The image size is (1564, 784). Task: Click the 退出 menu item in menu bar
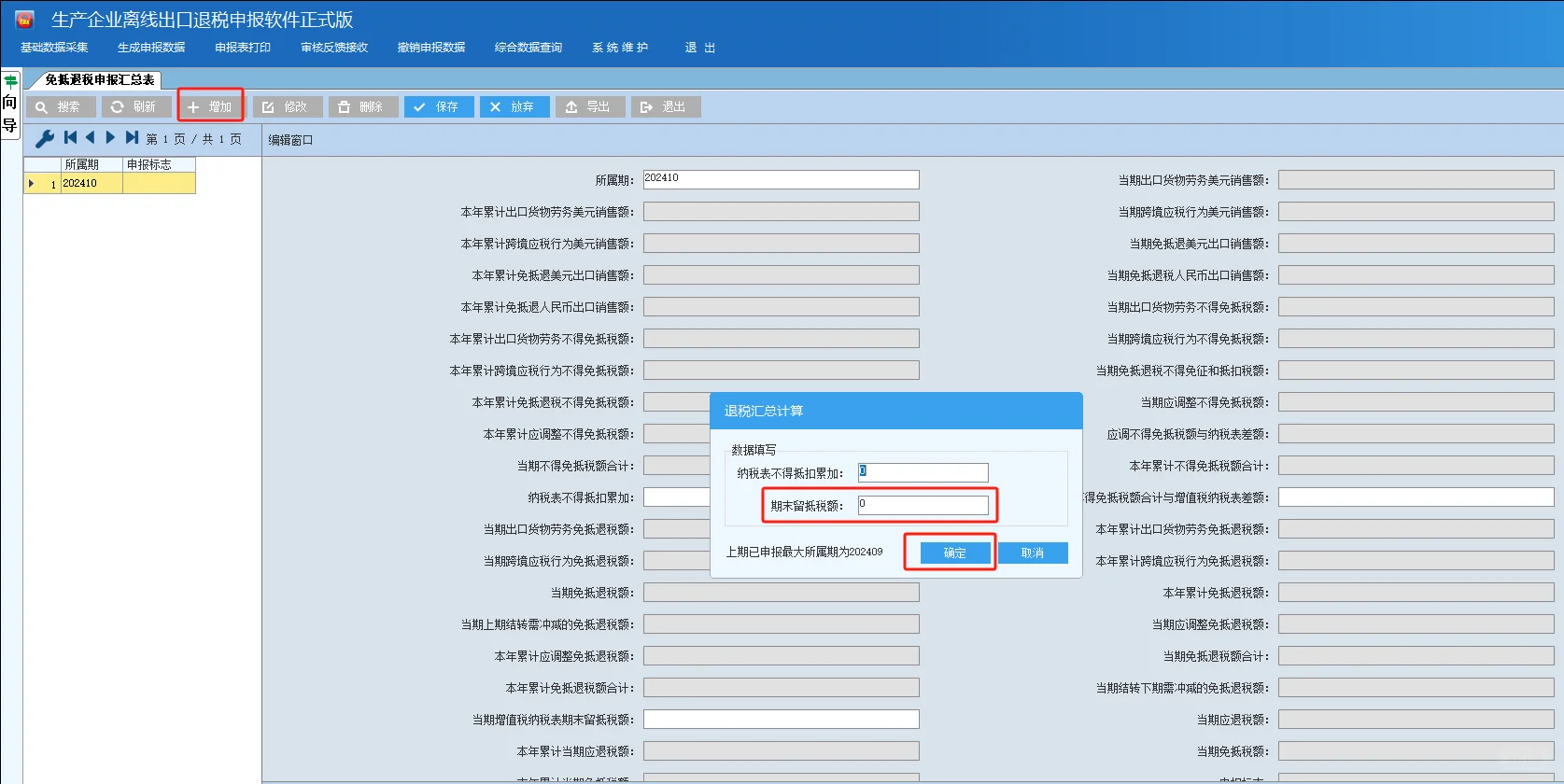[x=700, y=48]
